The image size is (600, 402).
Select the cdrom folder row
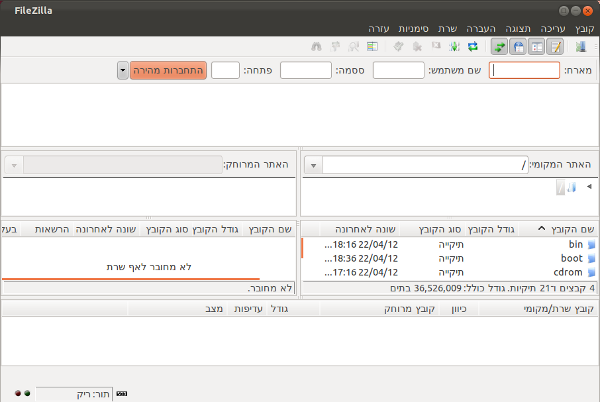pos(450,272)
